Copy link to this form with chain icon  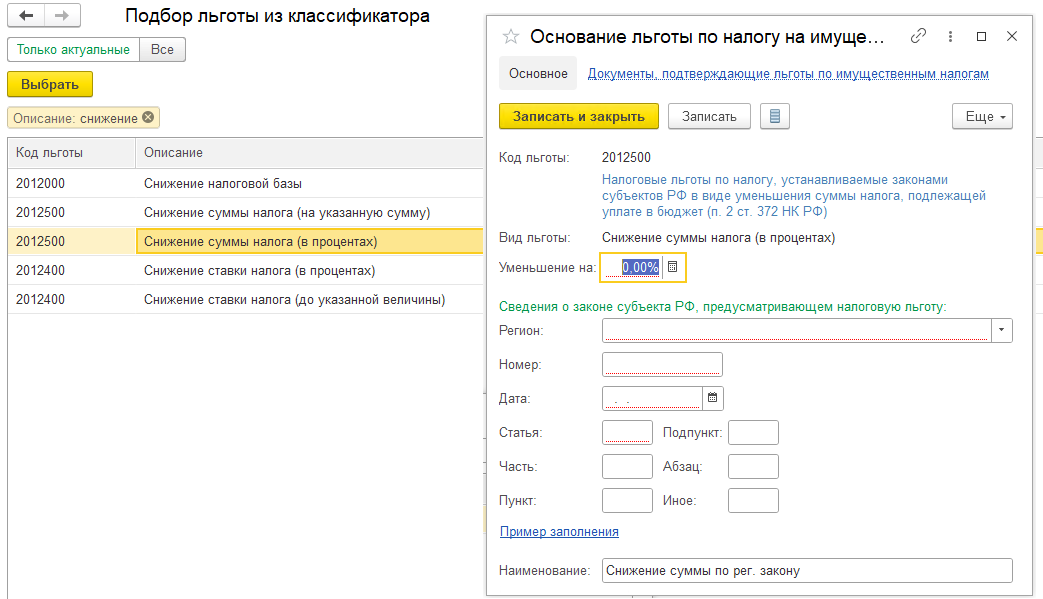coord(918,36)
